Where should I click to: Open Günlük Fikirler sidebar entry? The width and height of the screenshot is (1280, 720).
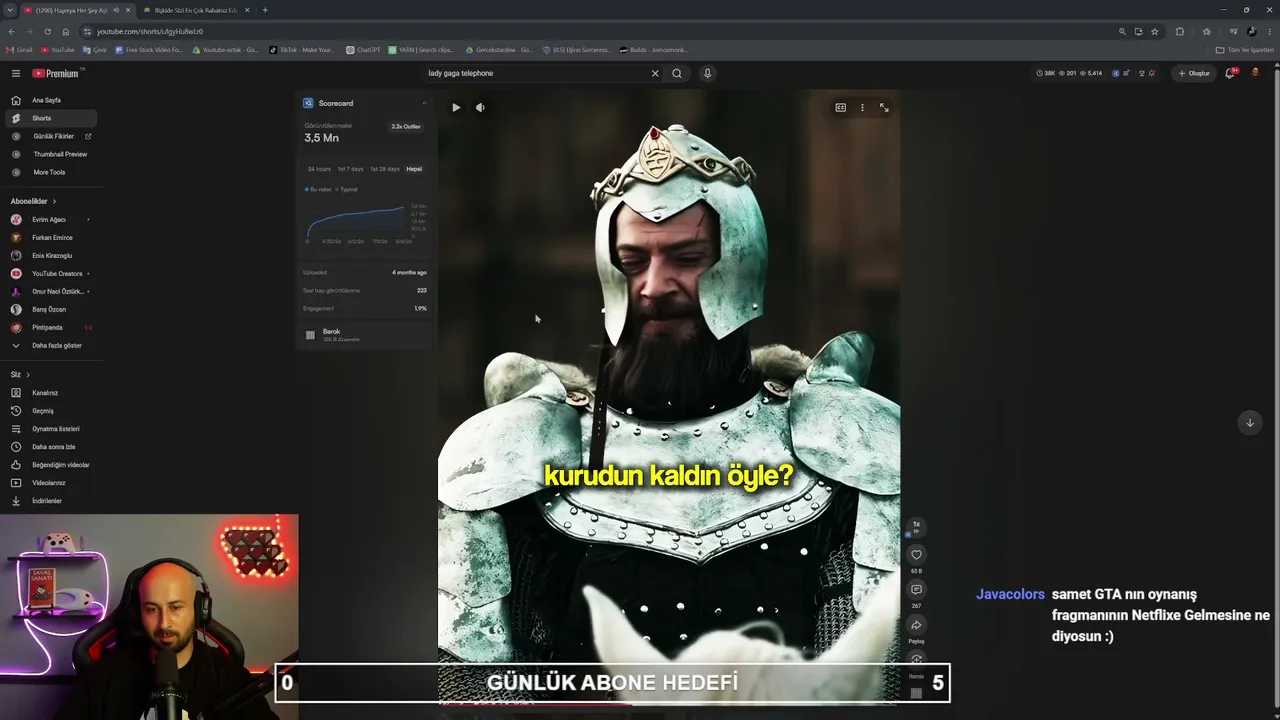pos(52,136)
